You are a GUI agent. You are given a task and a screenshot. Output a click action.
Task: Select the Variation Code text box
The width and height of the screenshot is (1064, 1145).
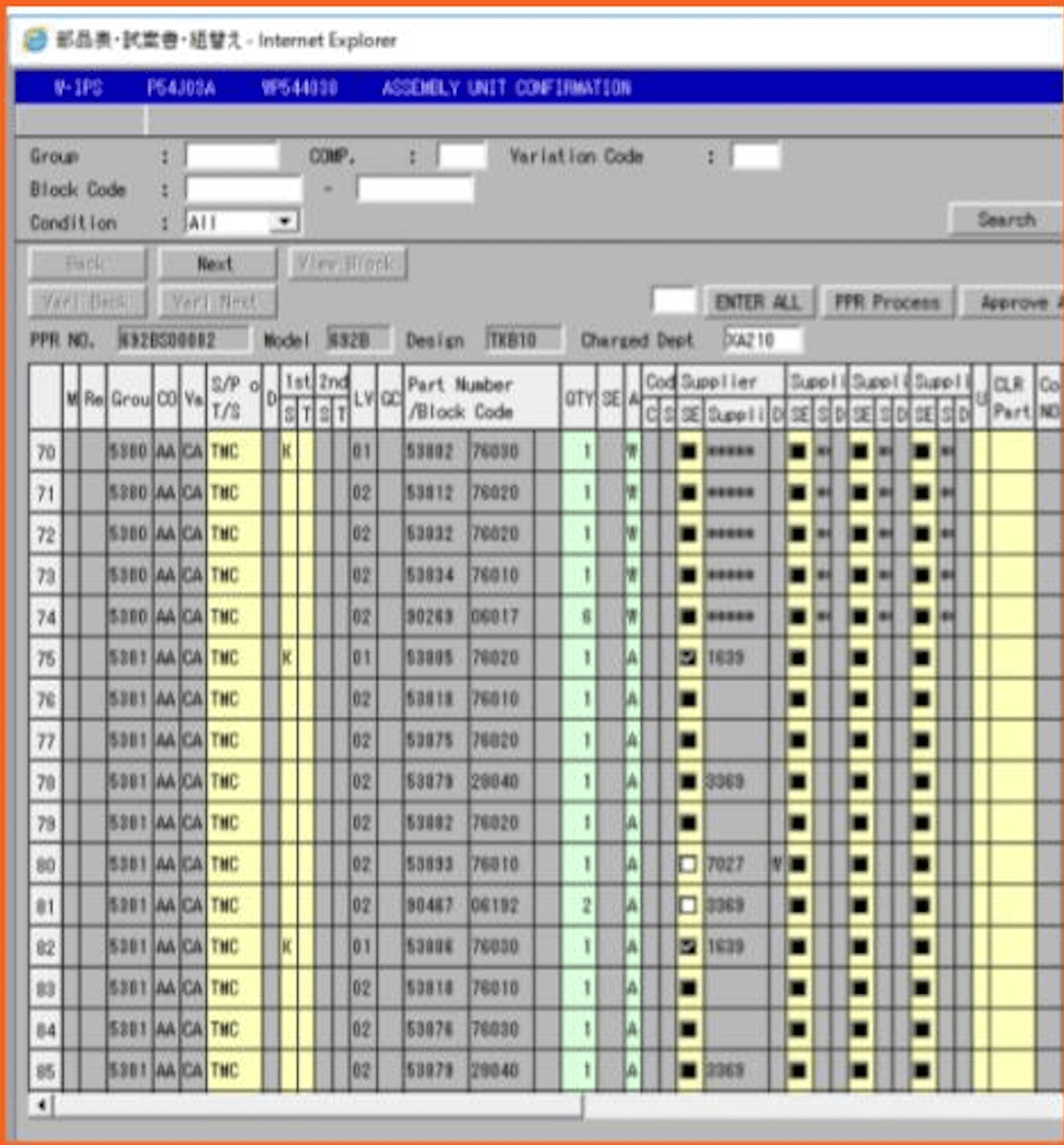(755, 156)
